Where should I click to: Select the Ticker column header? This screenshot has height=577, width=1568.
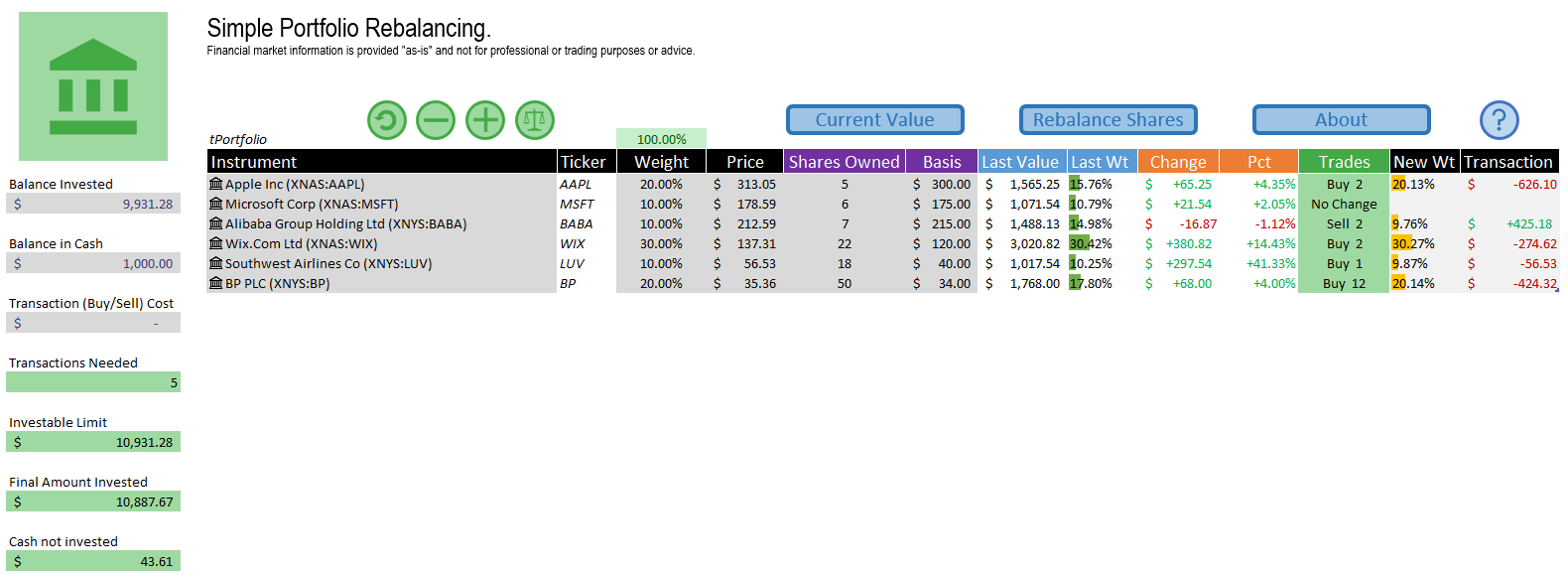tap(587, 162)
